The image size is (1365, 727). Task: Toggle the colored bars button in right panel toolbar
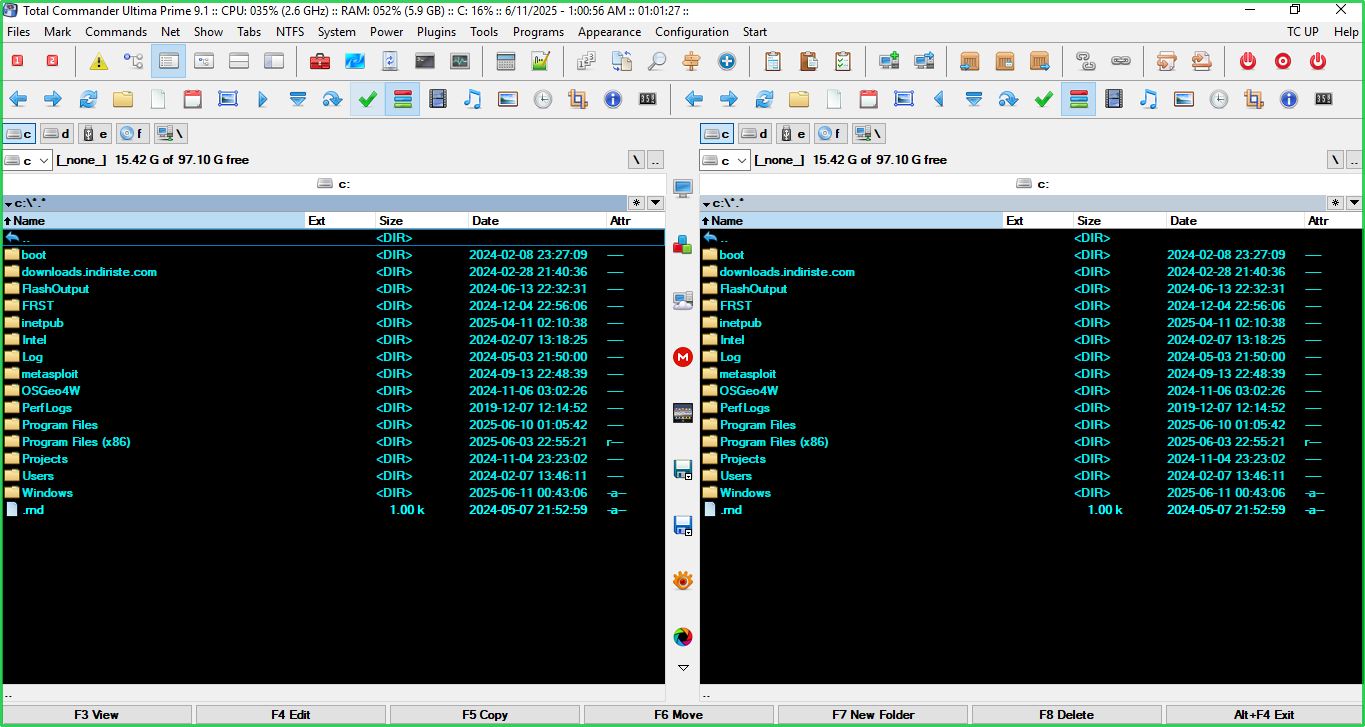coord(1079,99)
